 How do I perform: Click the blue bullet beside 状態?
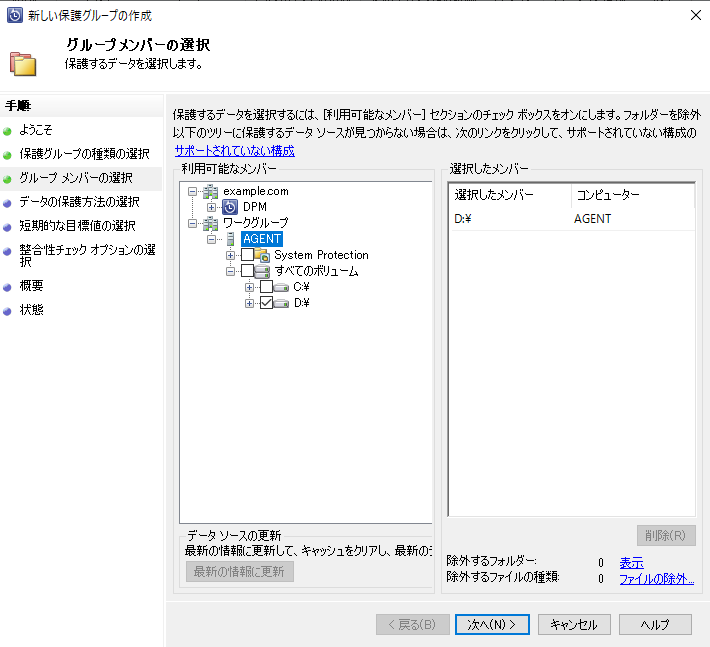pos(7,311)
